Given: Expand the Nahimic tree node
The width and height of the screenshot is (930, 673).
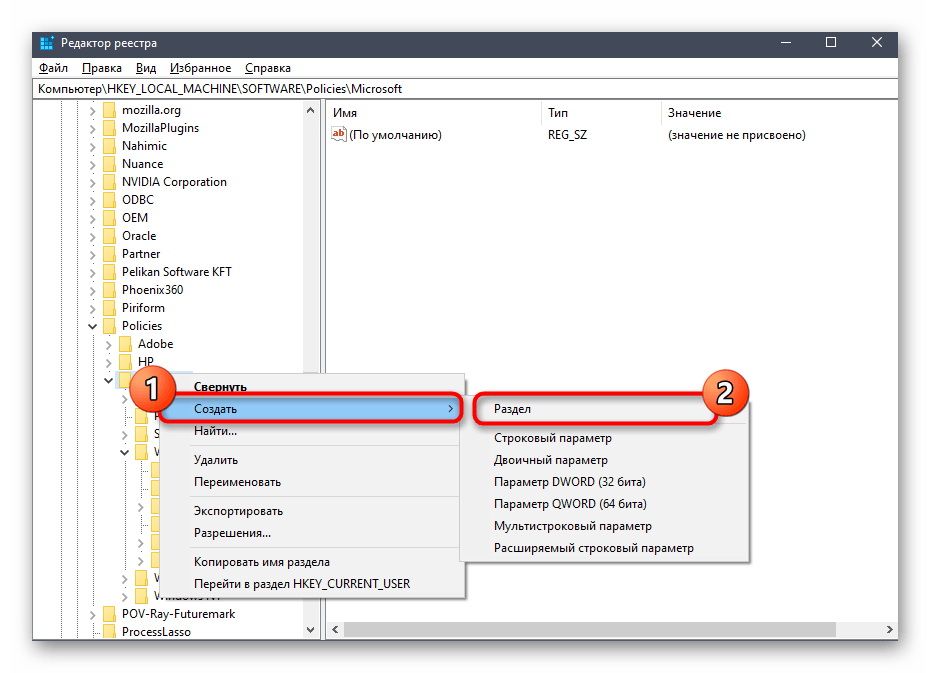Looking at the screenshot, I should (93, 146).
